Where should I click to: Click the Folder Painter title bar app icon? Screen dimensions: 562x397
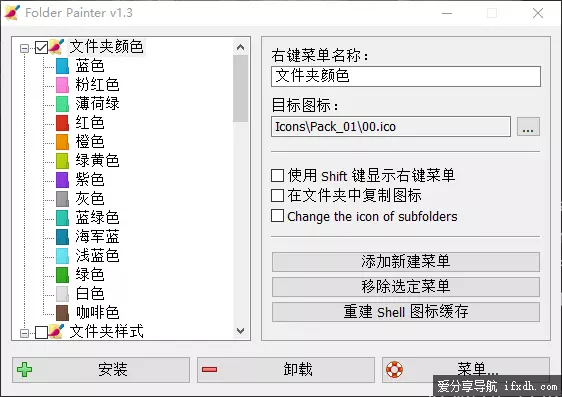pyautogui.click(x=12, y=13)
